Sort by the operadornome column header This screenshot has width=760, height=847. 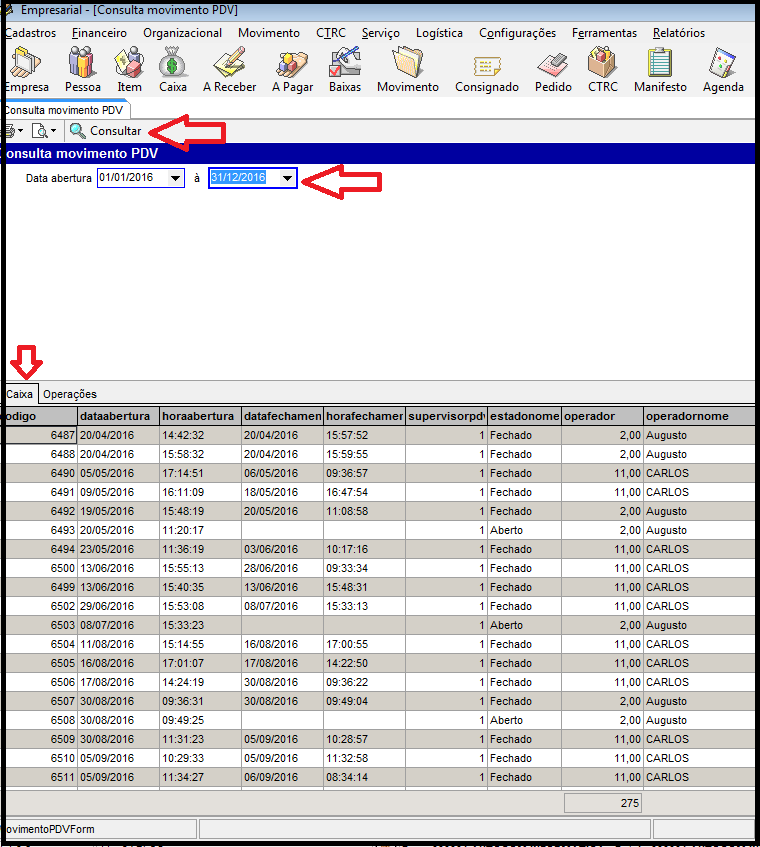pyautogui.click(x=687, y=416)
